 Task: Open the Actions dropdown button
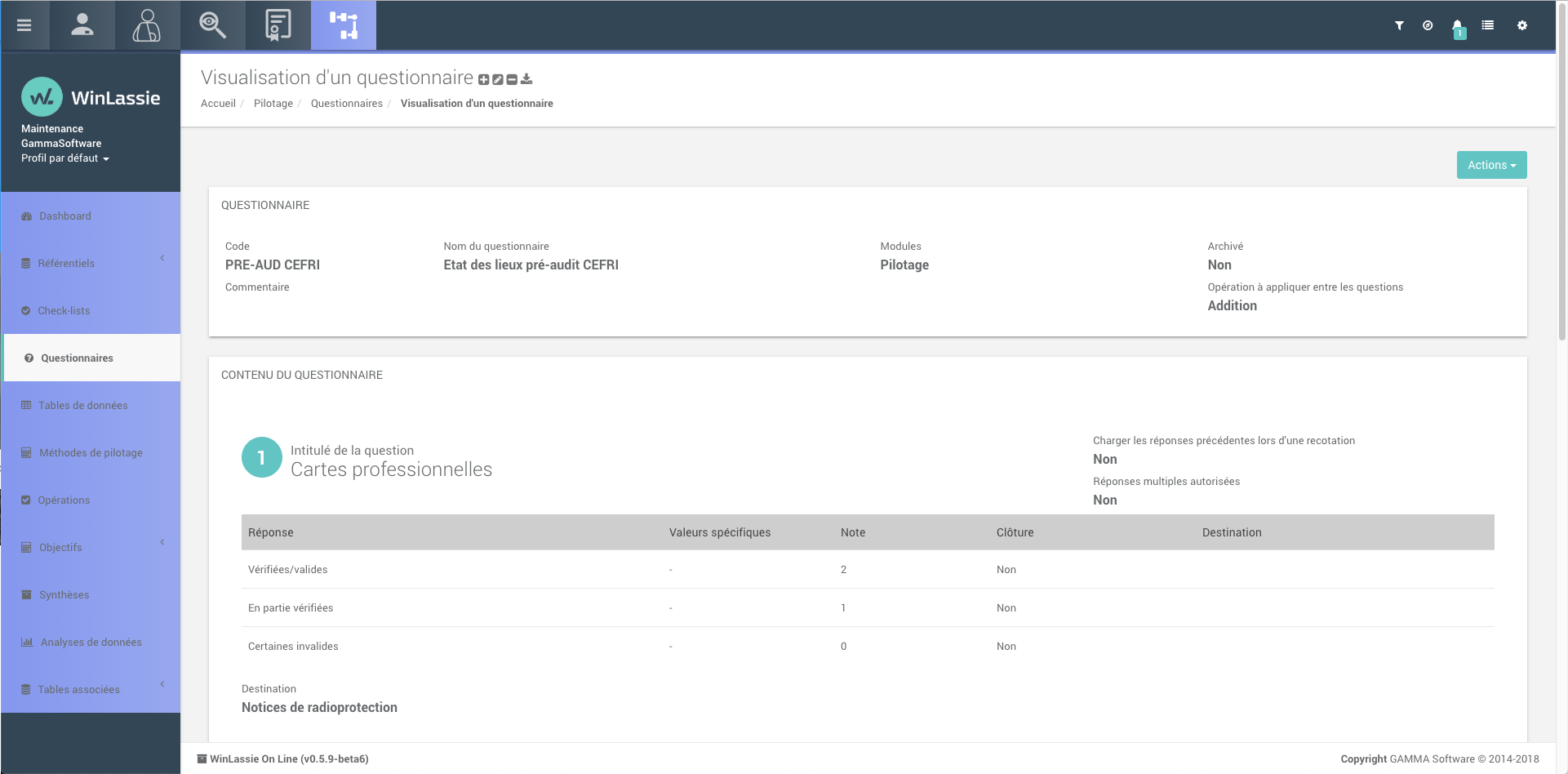[1491, 165]
